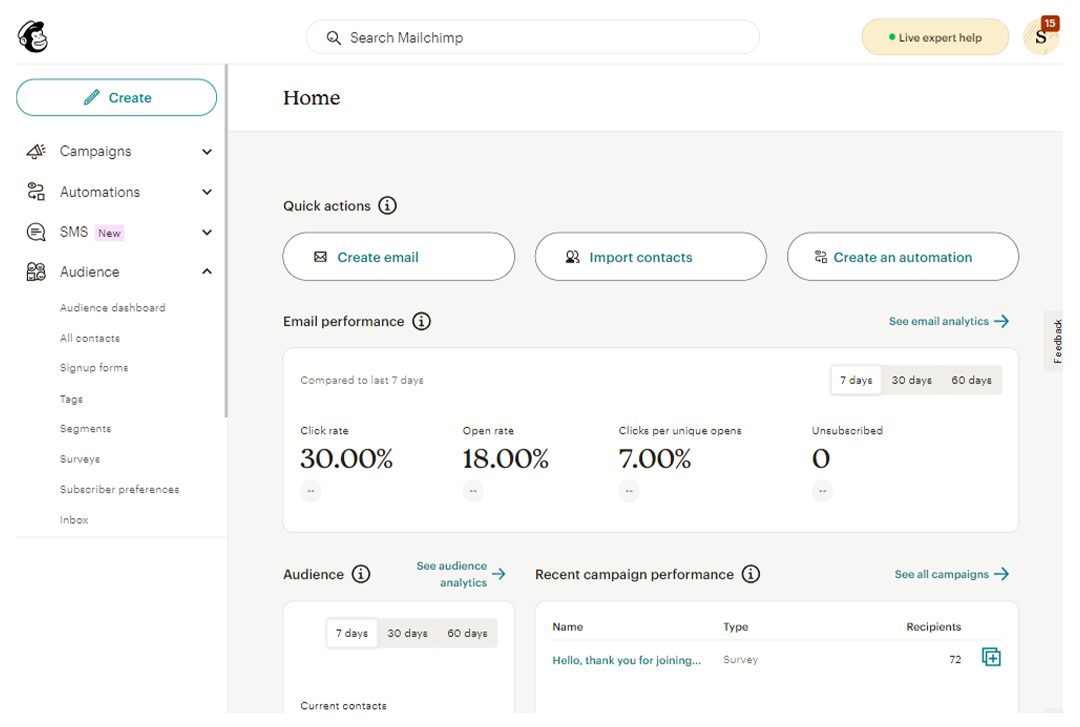Viewport: 1080px width, 727px height.
Task: Open 'Hello, thank you for joining...' campaign
Action: click(x=626, y=660)
